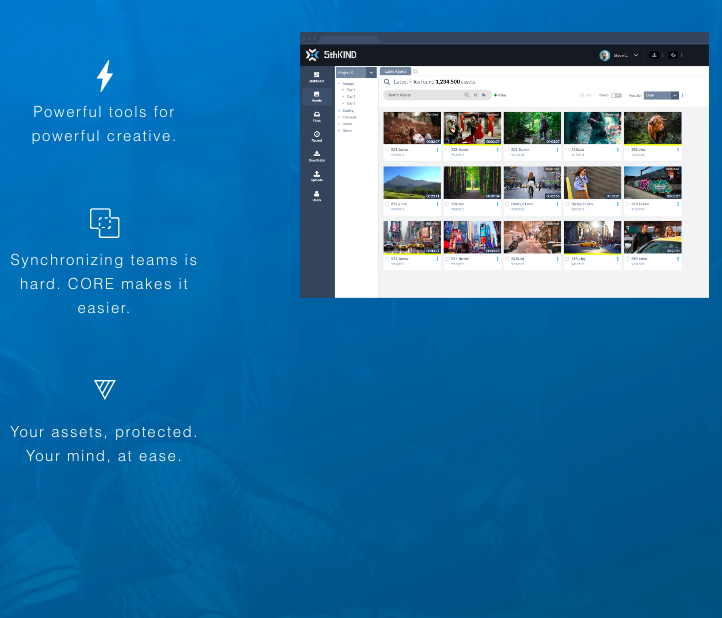Screen dimensions: 722x618
Task: Open the View By Date dropdown
Action: tap(661, 95)
